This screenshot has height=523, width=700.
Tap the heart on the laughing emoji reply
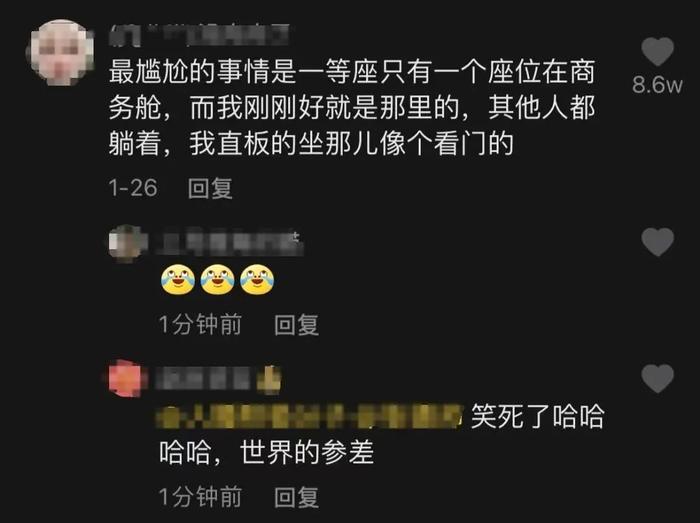(x=657, y=242)
